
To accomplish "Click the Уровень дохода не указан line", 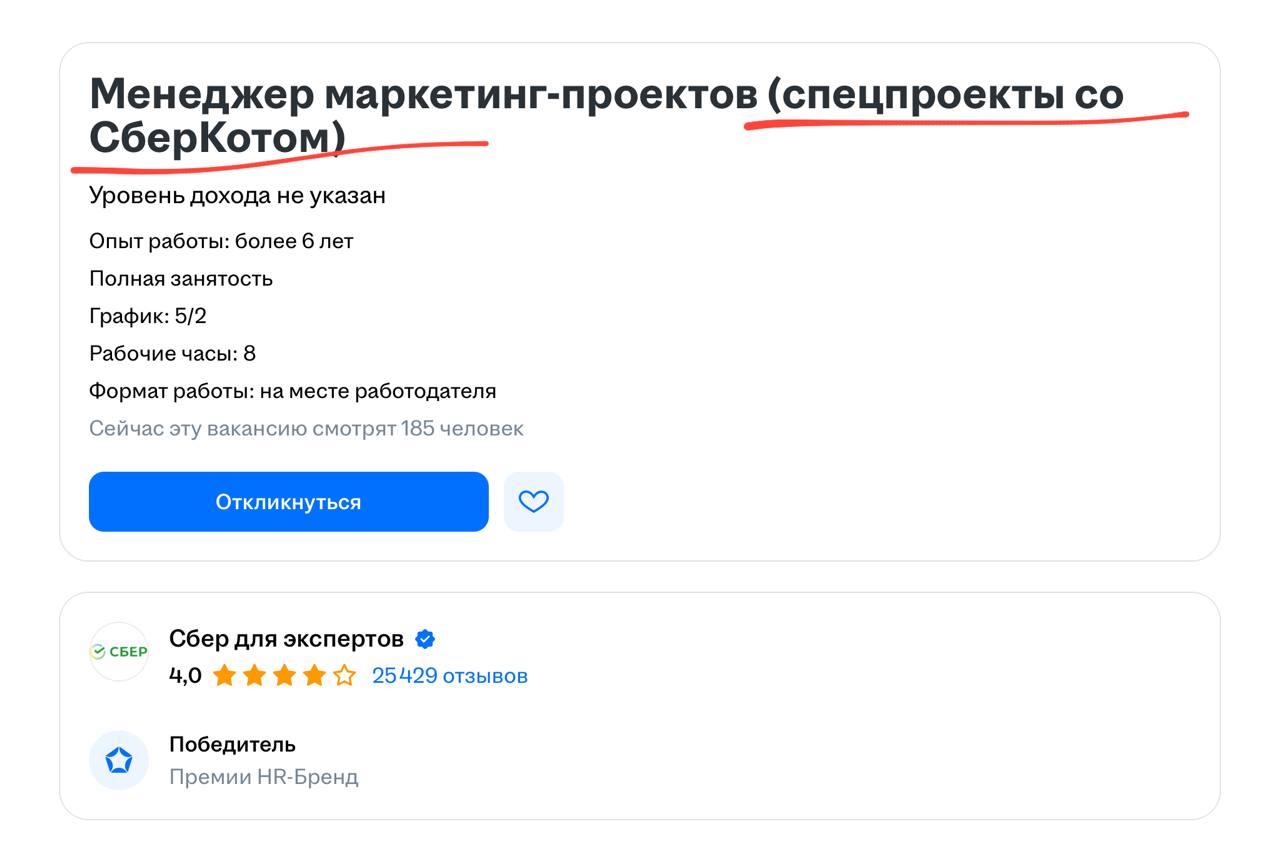I will click(237, 196).
